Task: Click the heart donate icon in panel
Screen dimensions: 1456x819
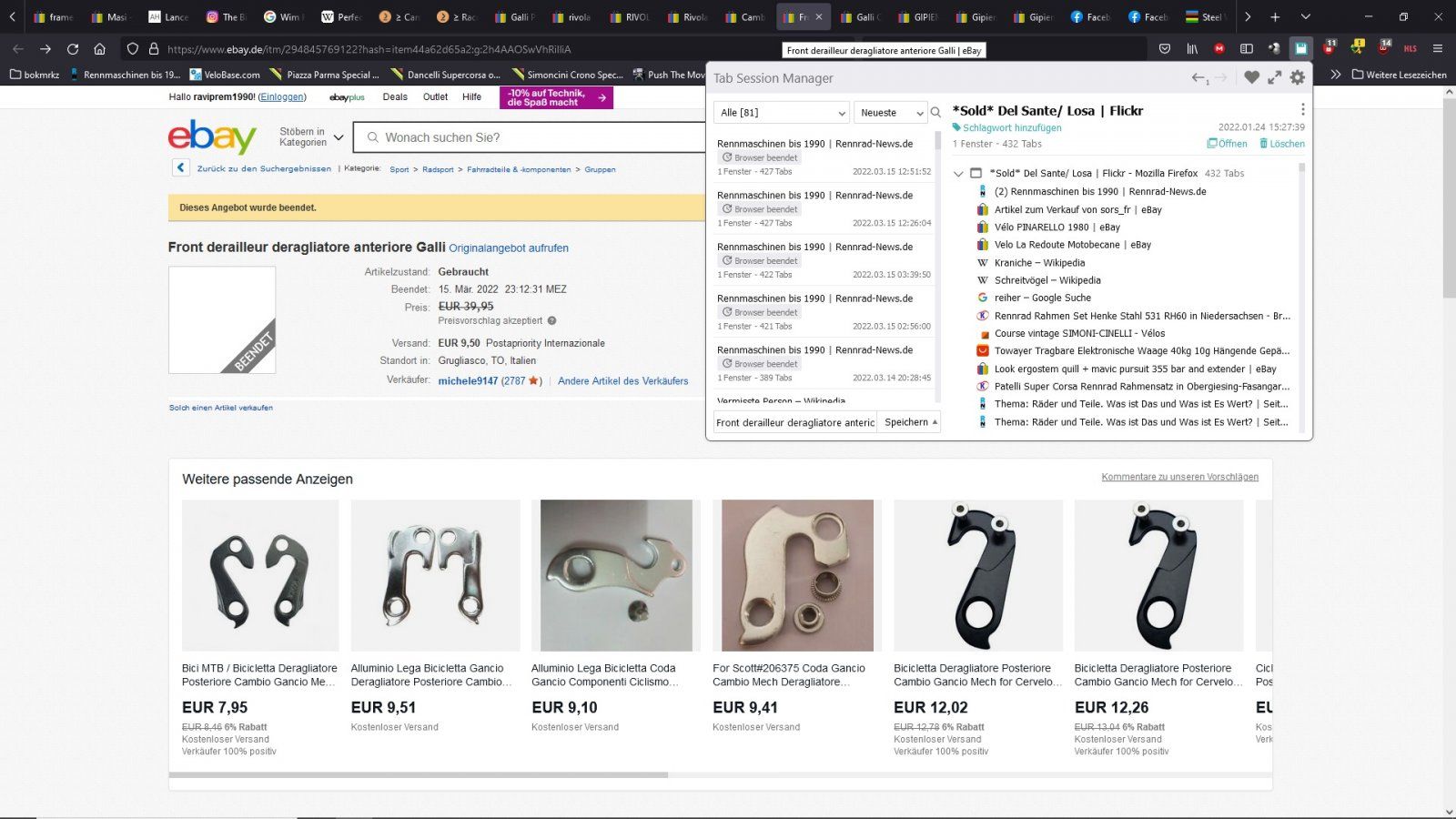Action: [x=1252, y=78]
